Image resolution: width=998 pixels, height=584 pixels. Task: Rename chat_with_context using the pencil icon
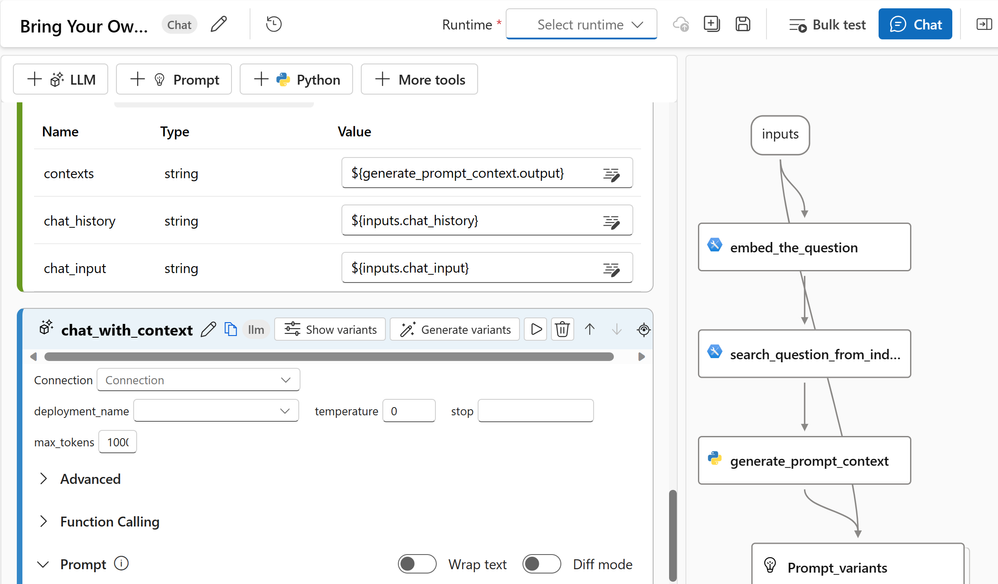point(208,329)
